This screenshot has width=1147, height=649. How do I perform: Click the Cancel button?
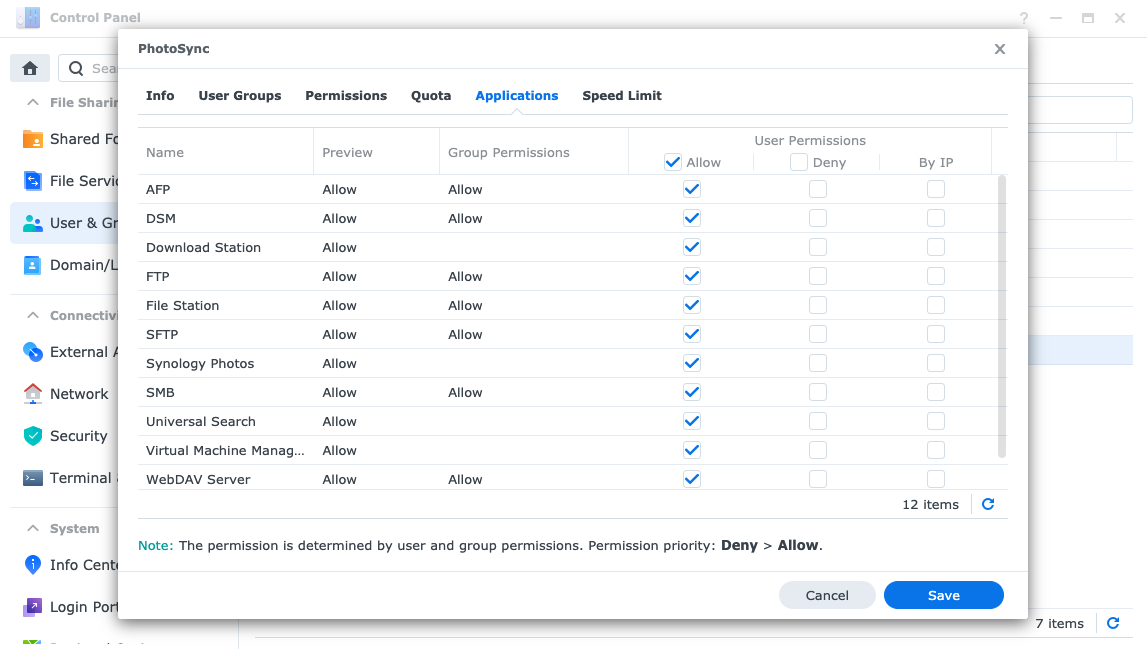tap(827, 595)
